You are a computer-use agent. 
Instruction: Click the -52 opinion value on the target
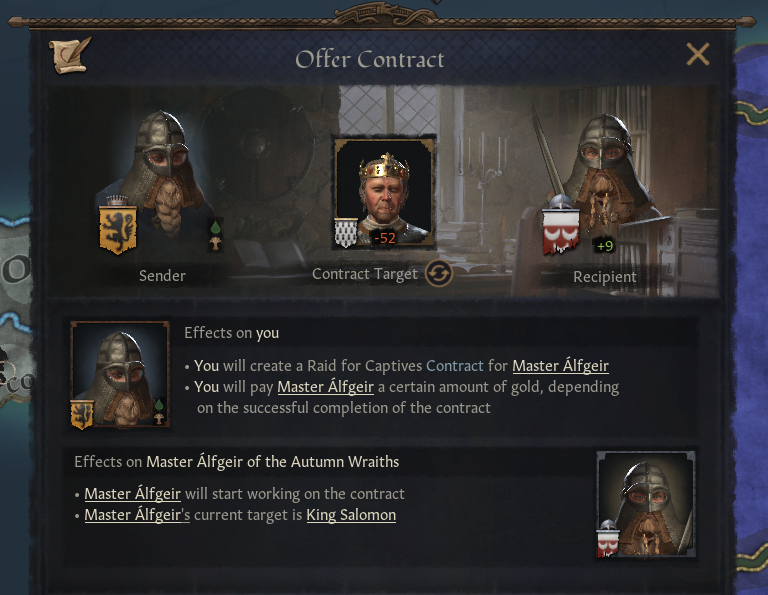(x=385, y=238)
